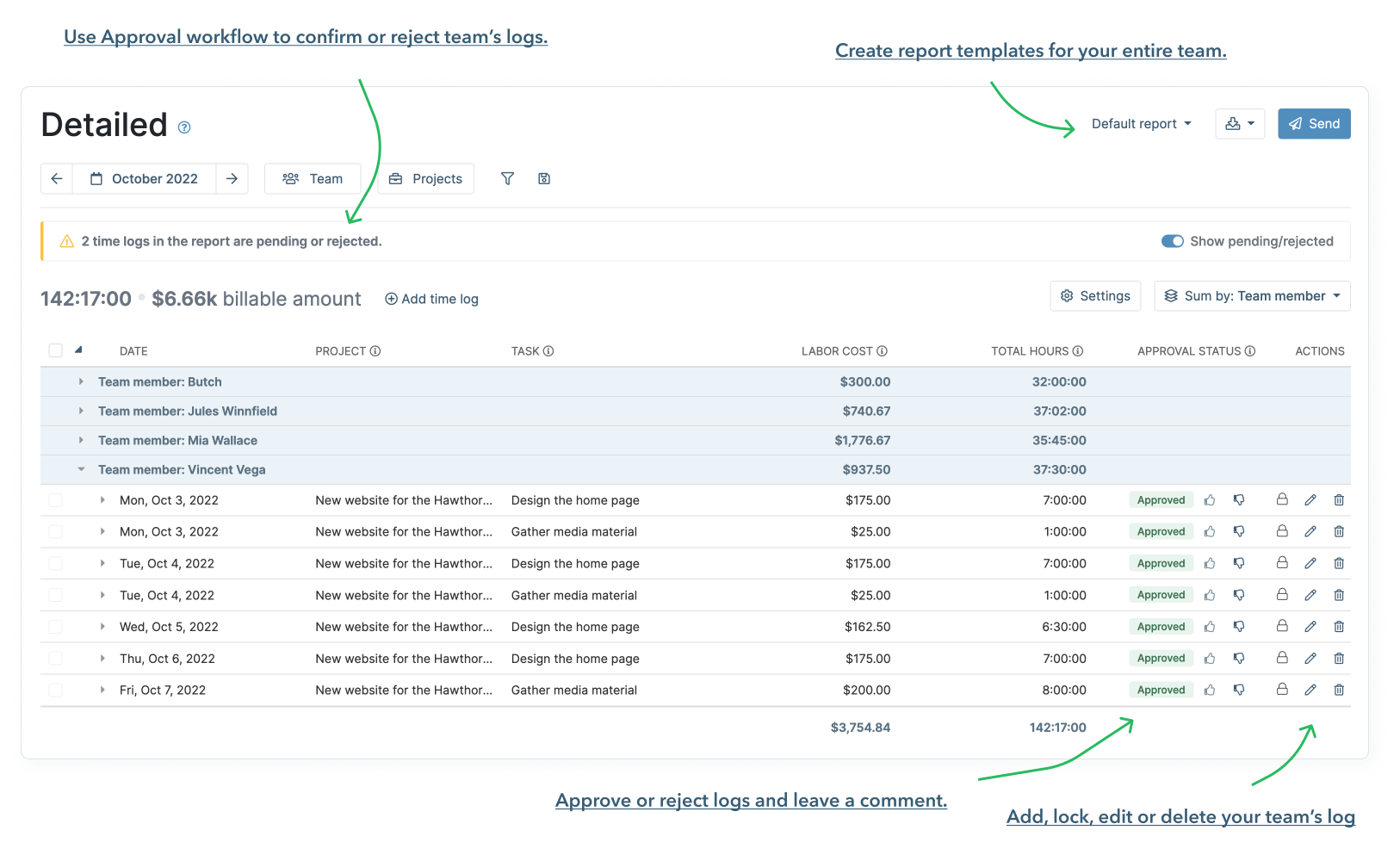The image size is (1400, 861).
Task: Click the Approved badge for Fri, Oct 7
Action: [1161, 690]
